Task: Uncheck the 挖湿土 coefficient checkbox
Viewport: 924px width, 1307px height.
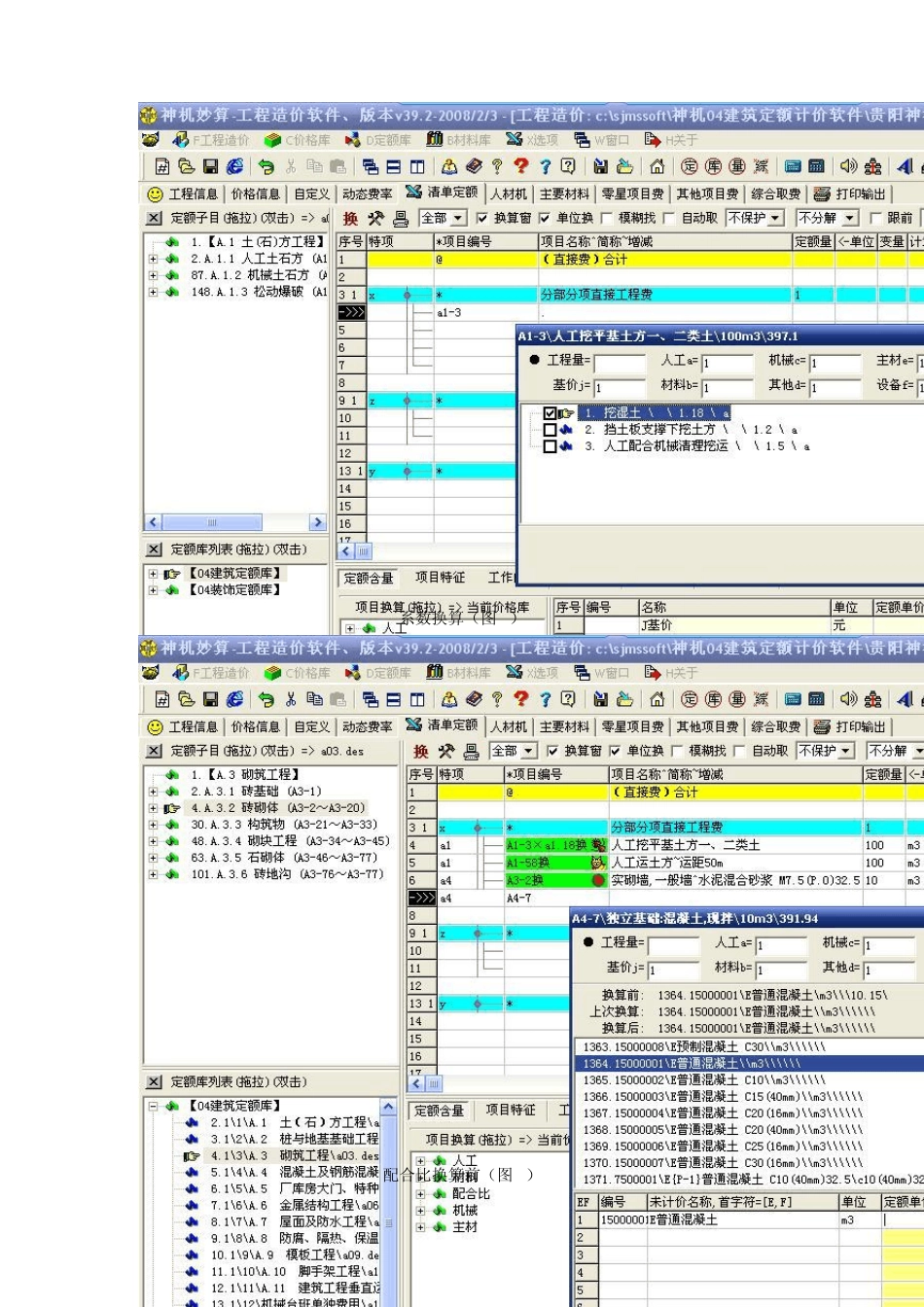Action: (x=551, y=413)
